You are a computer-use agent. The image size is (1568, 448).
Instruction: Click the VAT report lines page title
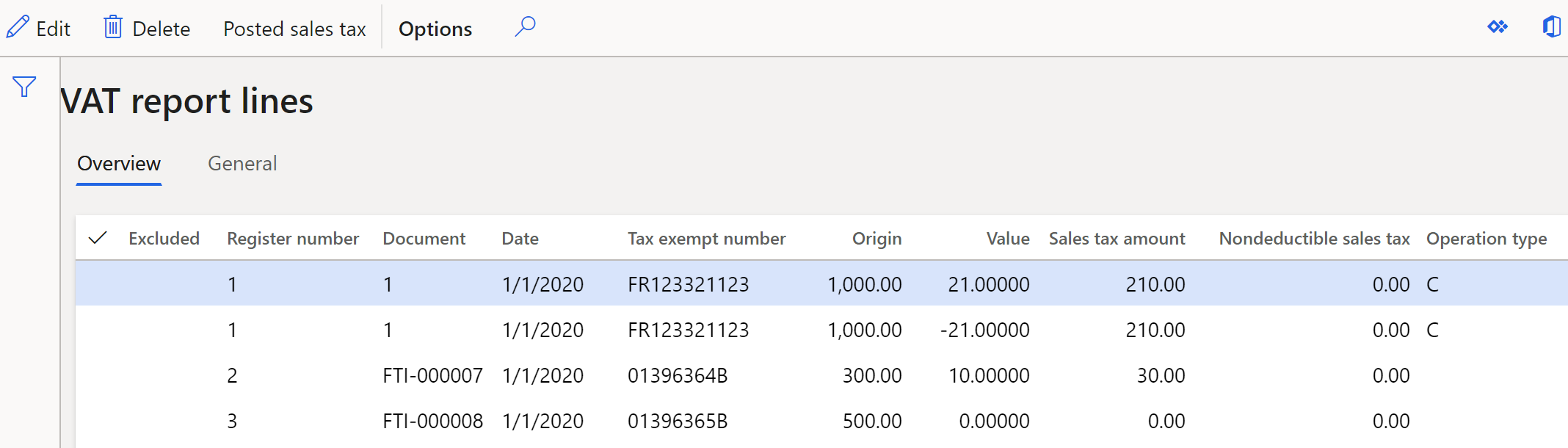187,101
